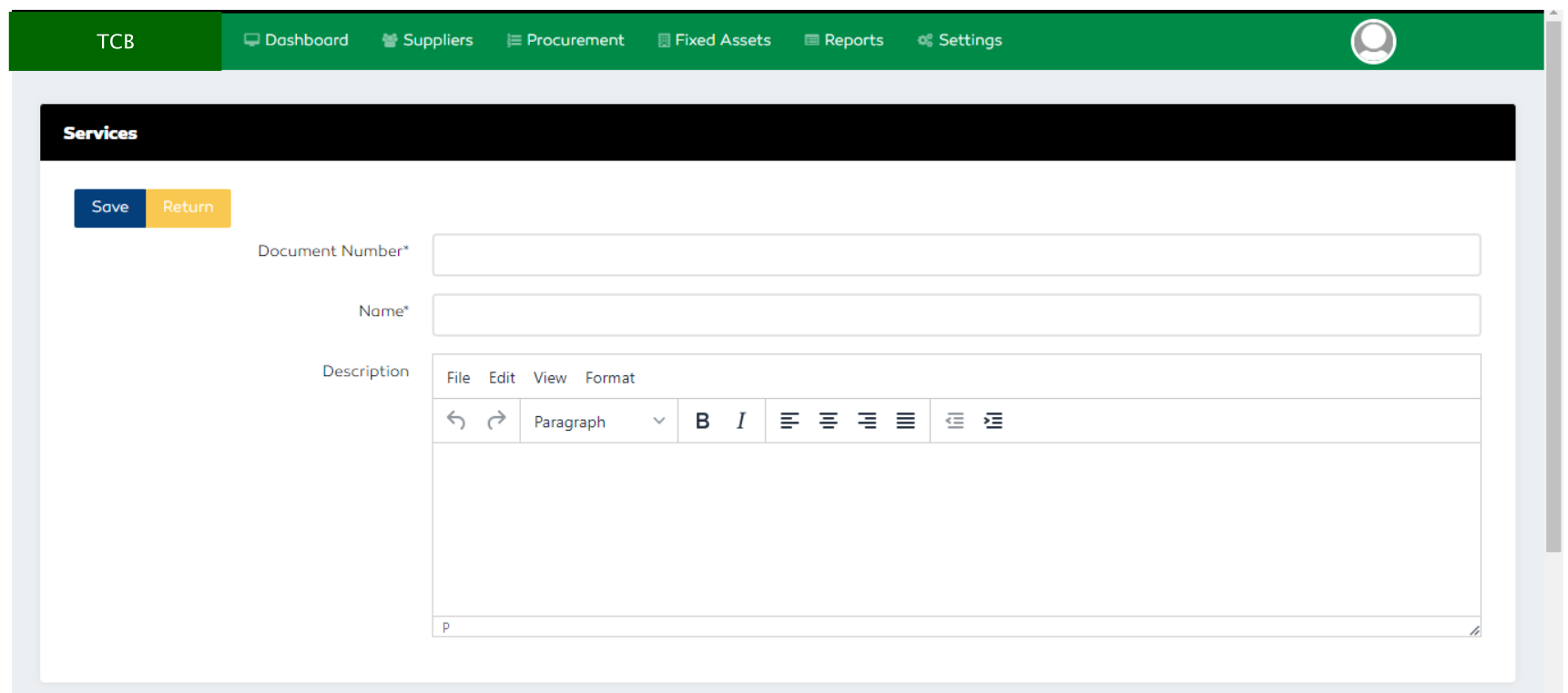This screenshot has width=1568, height=693.
Task: Open the Fixed Assets navigation item
Action: pyautogui.click(x=715, y=40)
